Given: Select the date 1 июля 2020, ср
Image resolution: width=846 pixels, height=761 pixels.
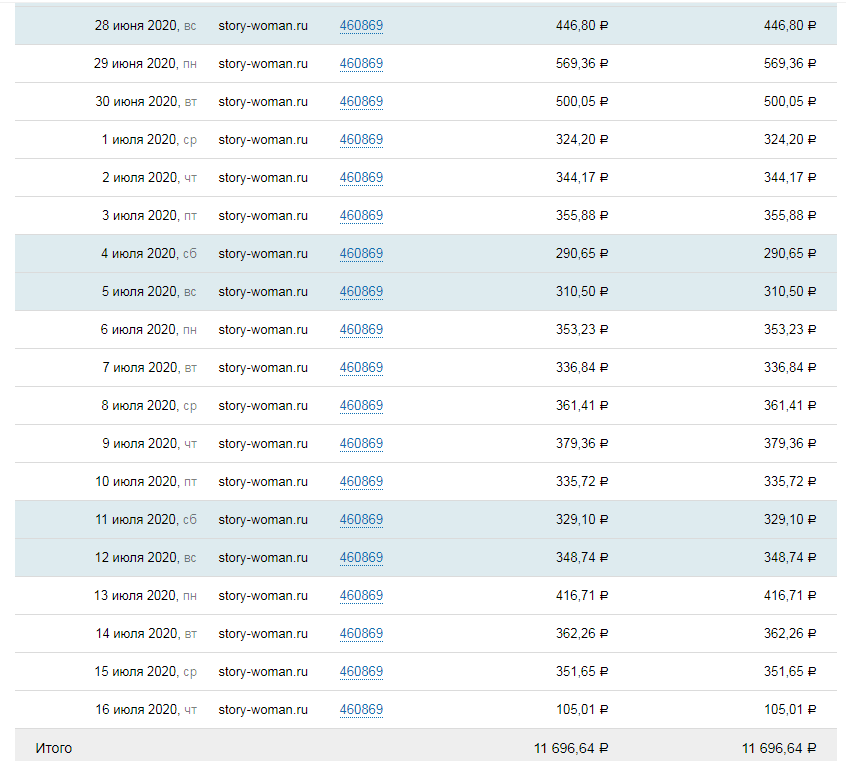Looking at the screenshot, I should (x=149, y=140).
